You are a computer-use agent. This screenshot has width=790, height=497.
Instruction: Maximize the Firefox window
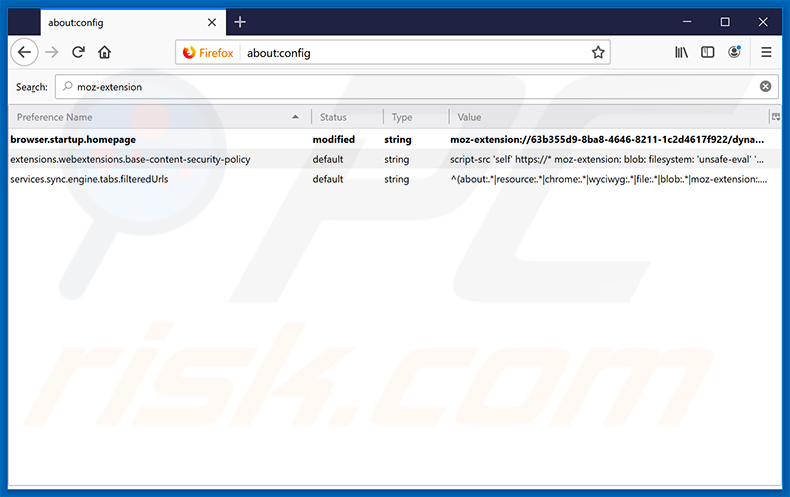(x=725, y=22)
